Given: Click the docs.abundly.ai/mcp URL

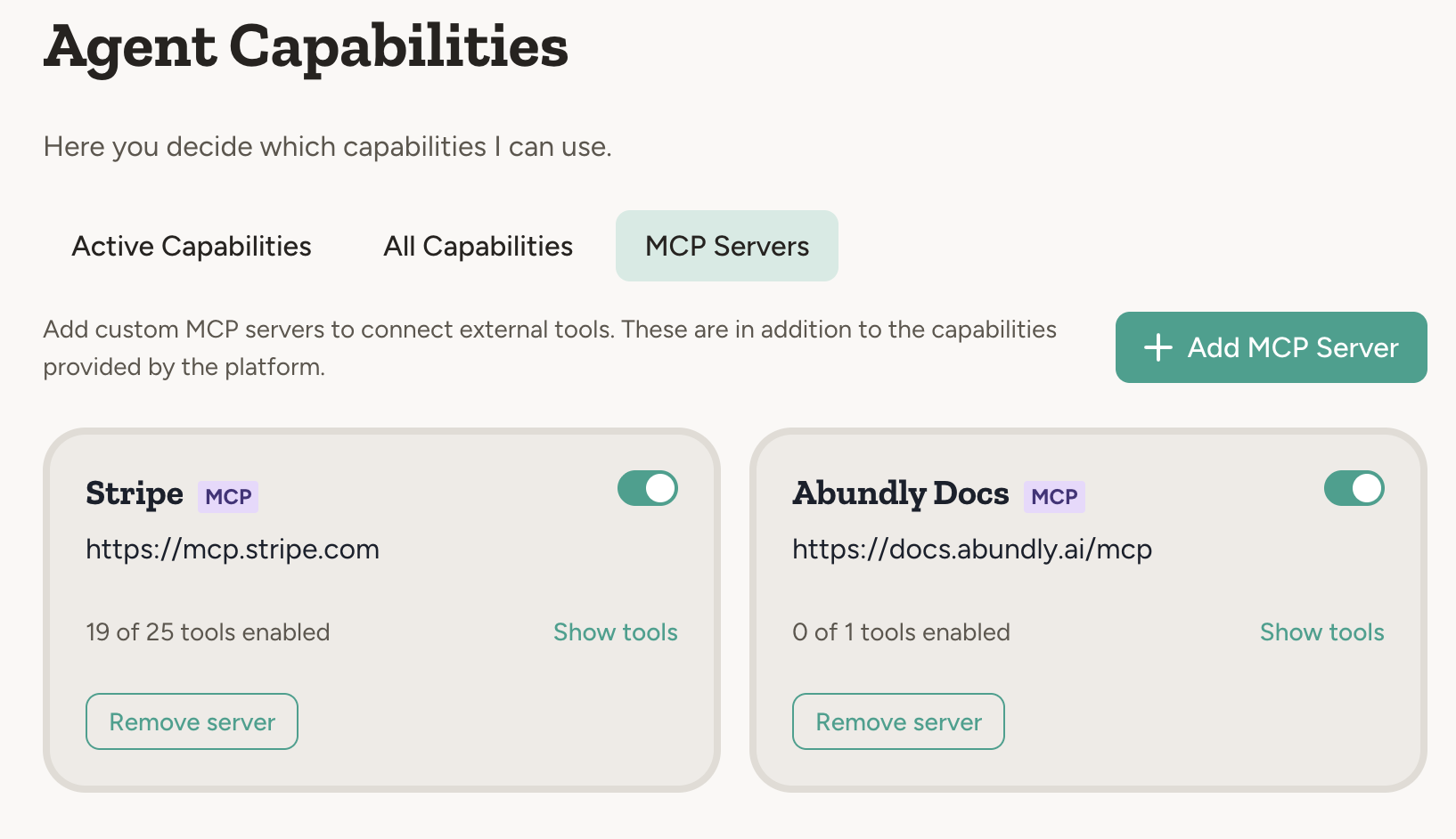Looking at the screenshot, I should coord(972,549).
